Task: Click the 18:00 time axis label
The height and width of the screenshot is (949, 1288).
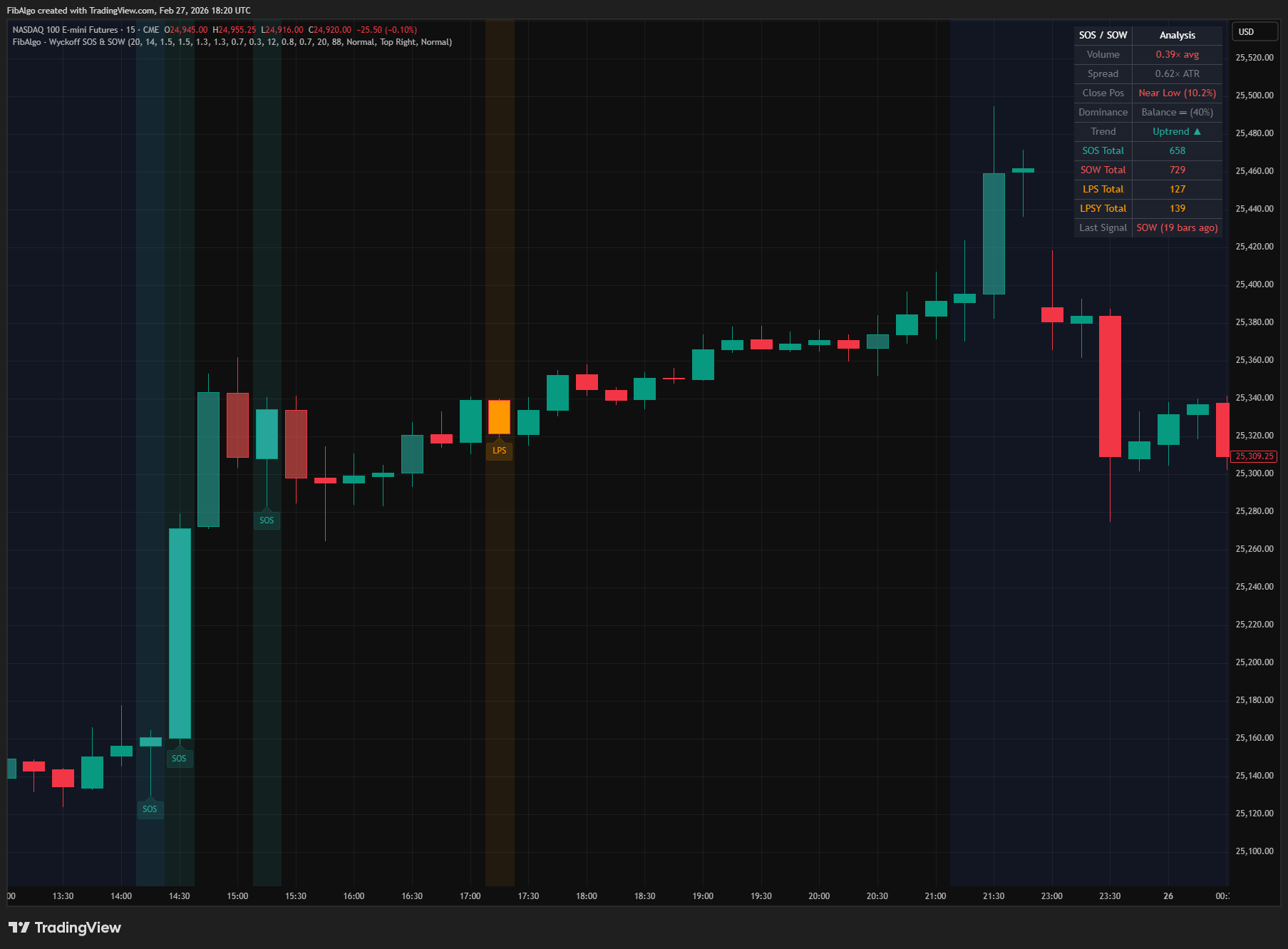Action: pyautogui.click(x=587, y=896)
